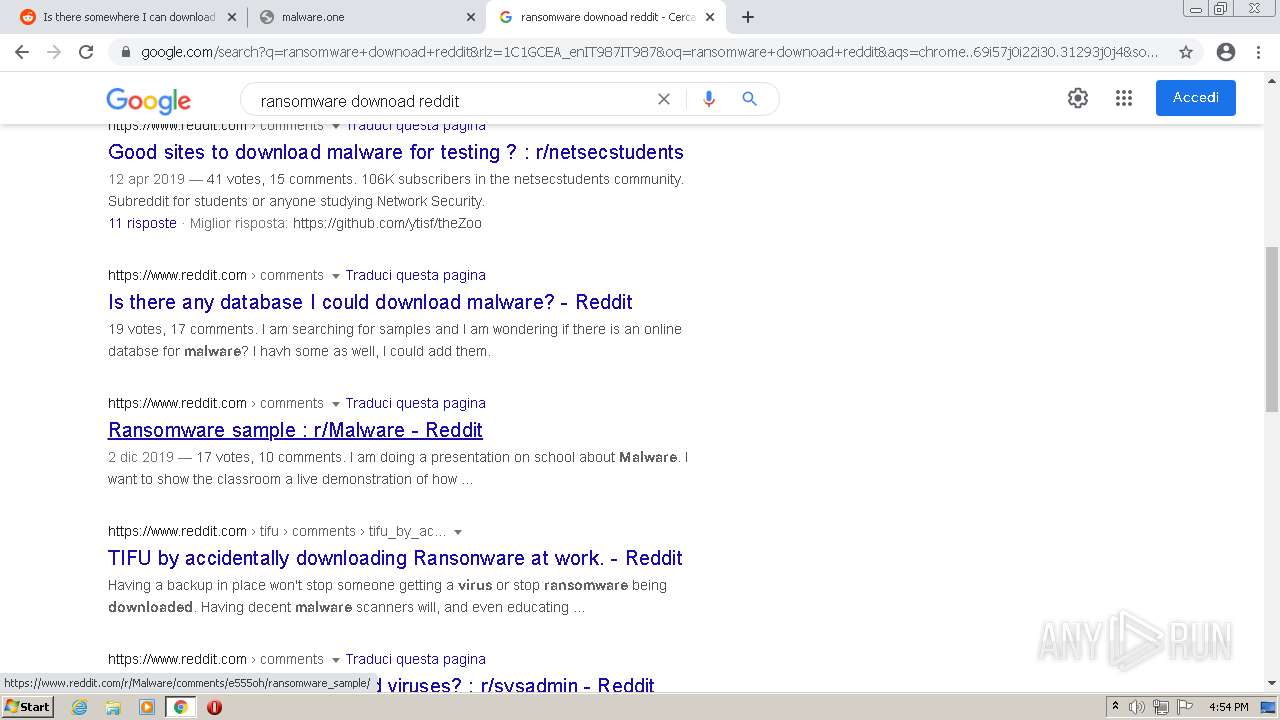Expand dropdown arrow for r/sysadmin result
This screenshot has width=1280, height=720.
(335, 660)
